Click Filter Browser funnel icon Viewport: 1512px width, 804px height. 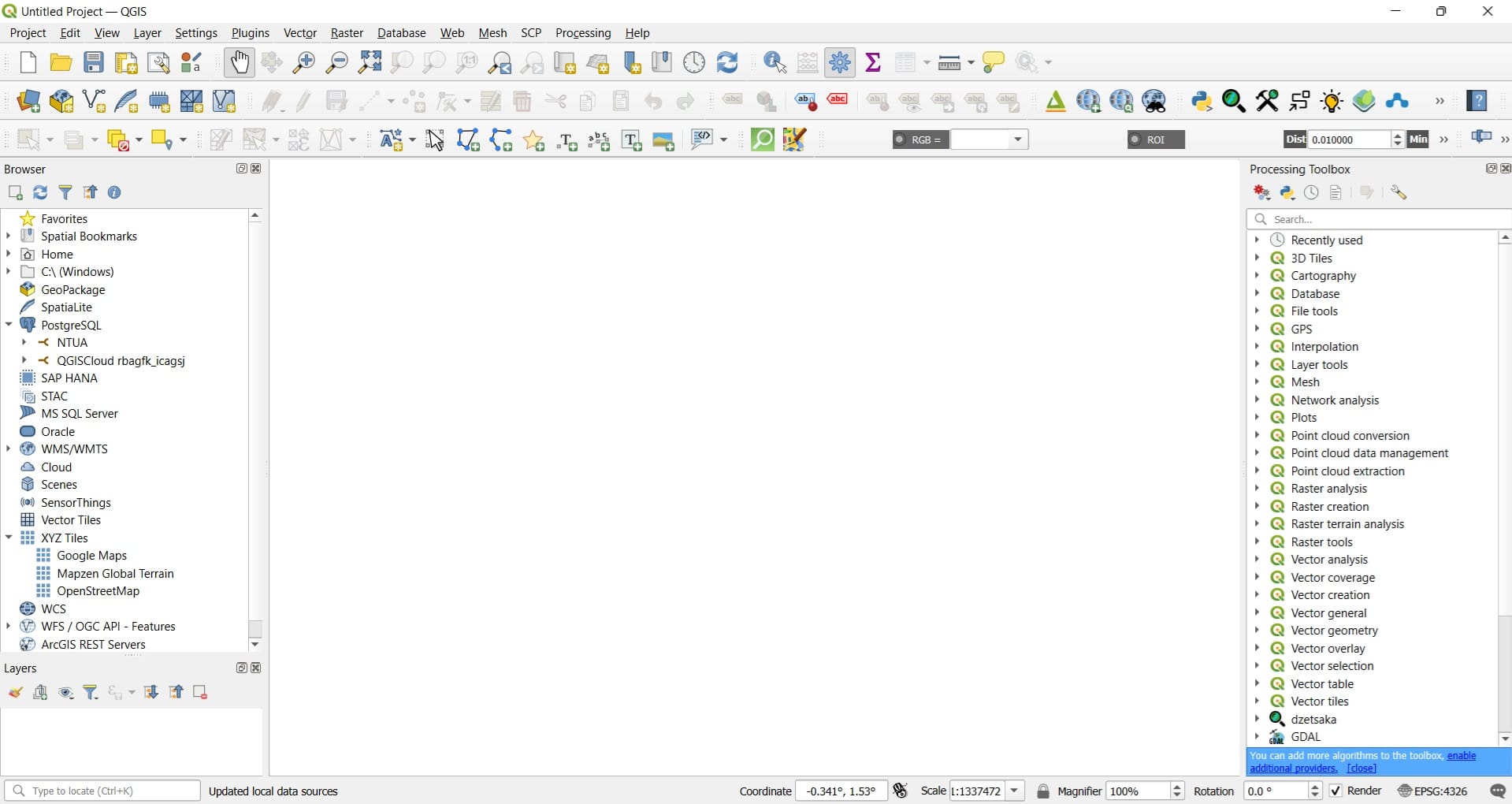pyautogui.click(x=65, y=192)
